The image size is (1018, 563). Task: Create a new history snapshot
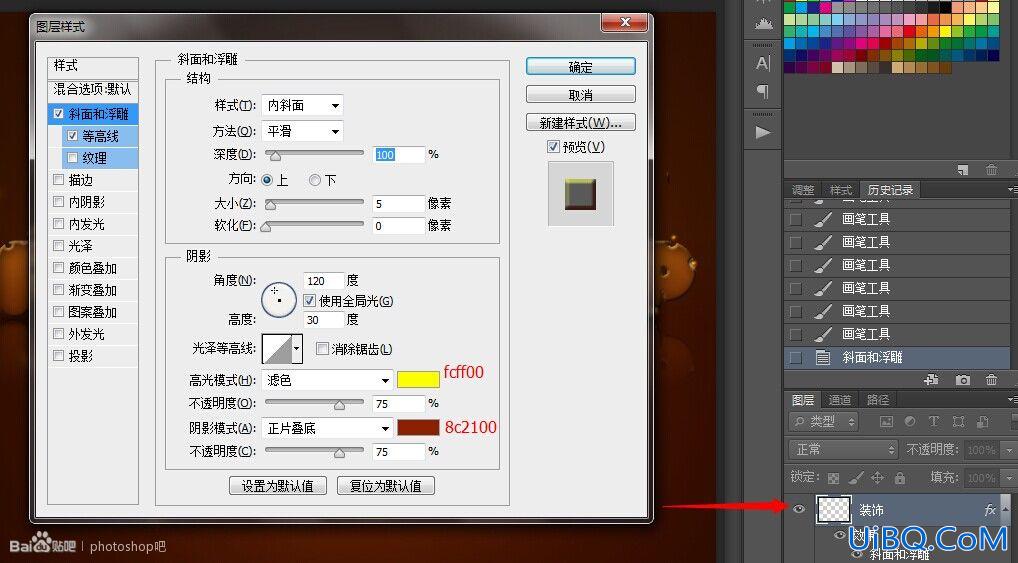pos(962,380)
